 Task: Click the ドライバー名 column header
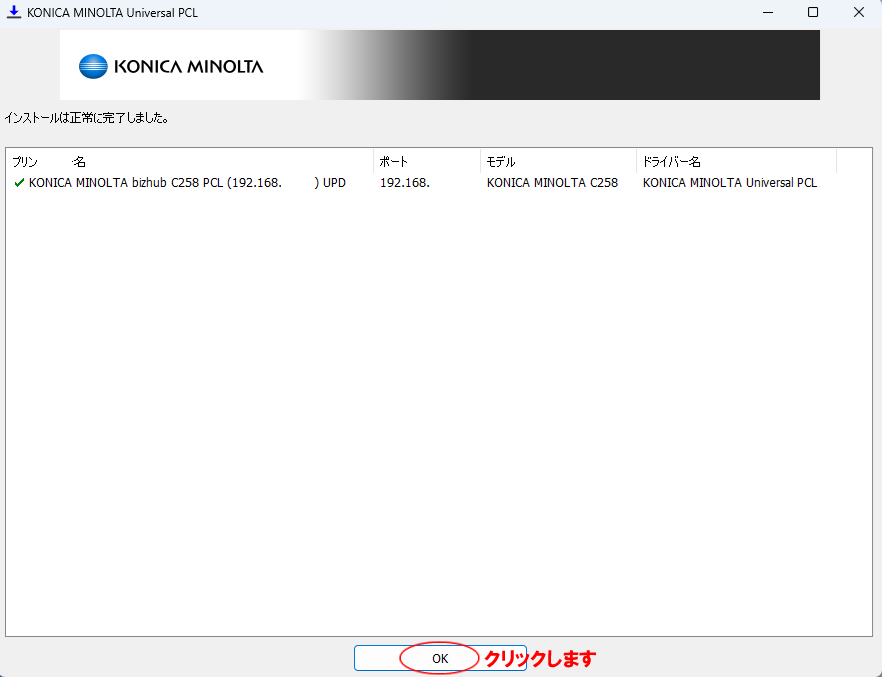click(x=737, y=162)
